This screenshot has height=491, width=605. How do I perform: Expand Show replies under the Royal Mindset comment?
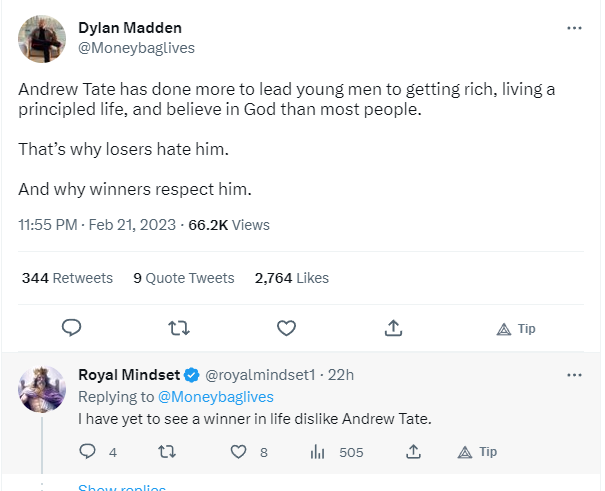[122, 487]
